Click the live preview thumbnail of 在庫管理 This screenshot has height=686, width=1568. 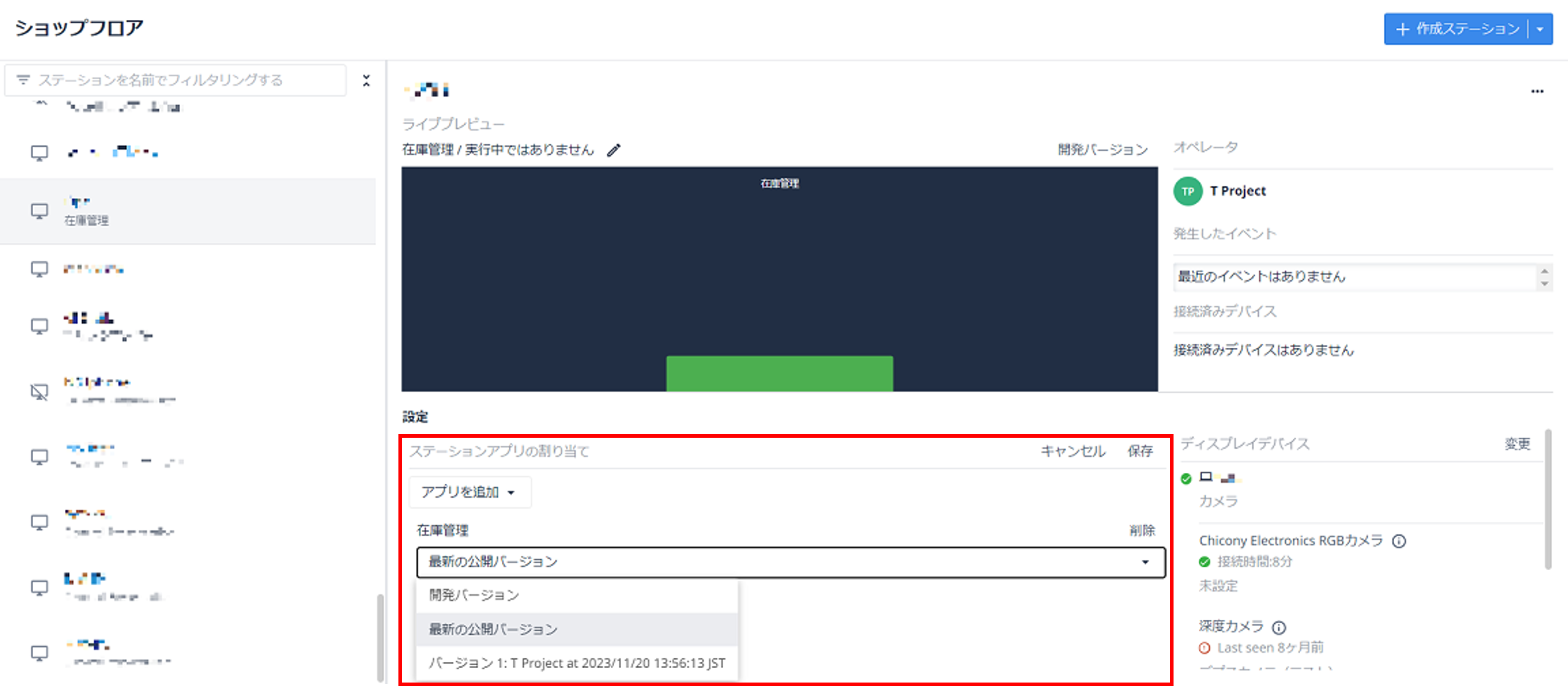pos(779,278)
